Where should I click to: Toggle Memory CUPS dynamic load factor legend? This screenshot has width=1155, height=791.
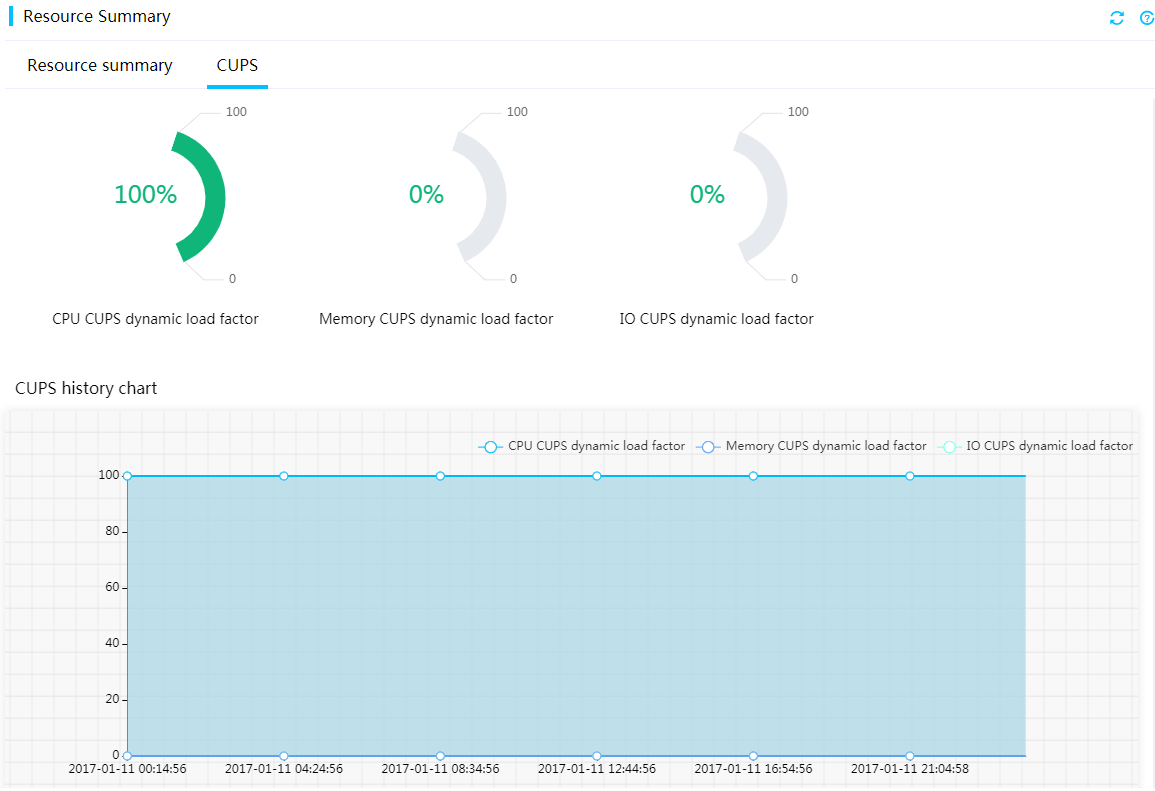(x=812, y=446)
